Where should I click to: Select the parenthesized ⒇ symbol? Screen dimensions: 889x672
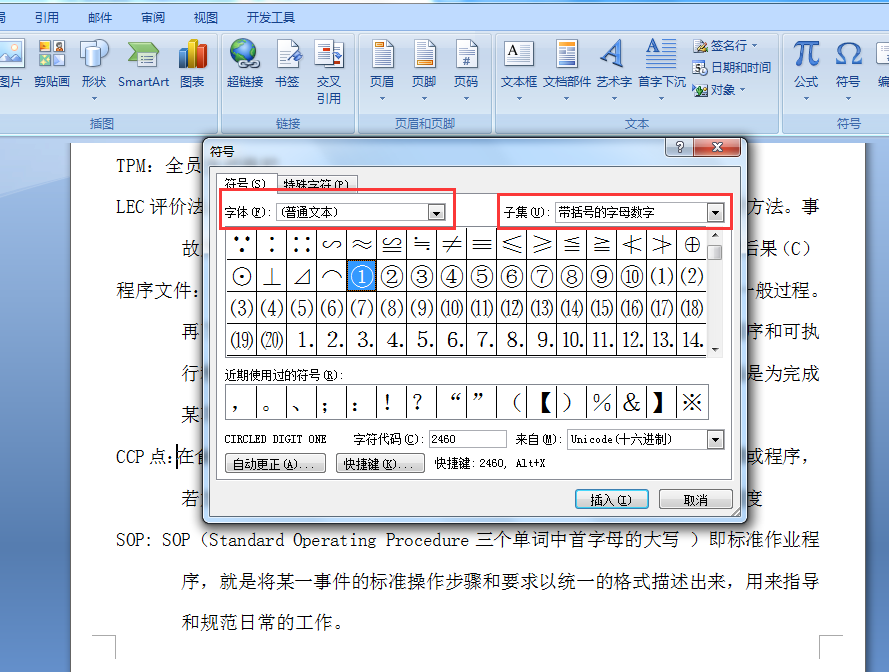(x=272, y=340)
